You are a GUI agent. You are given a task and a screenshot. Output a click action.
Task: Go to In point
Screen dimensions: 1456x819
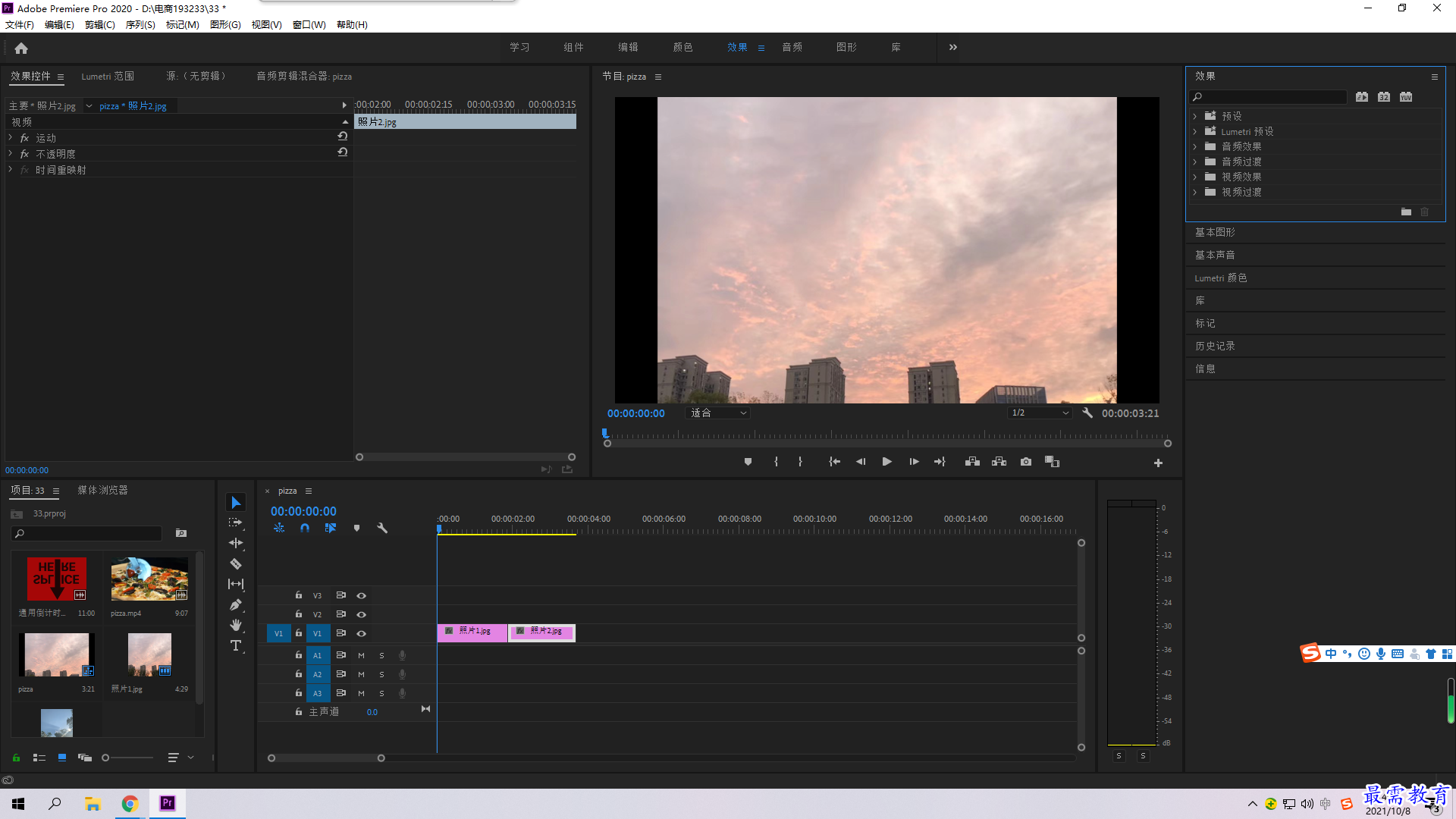pos(834,462)
